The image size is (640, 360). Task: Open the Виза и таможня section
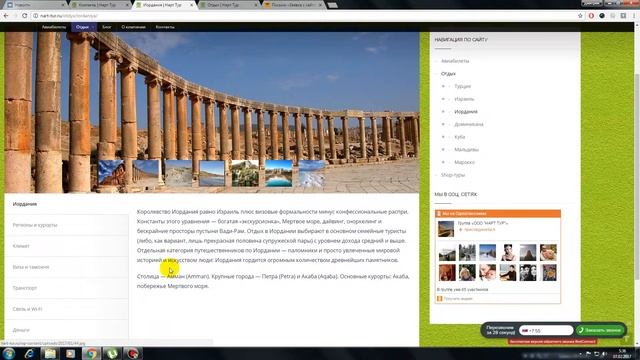coord(67,267)
